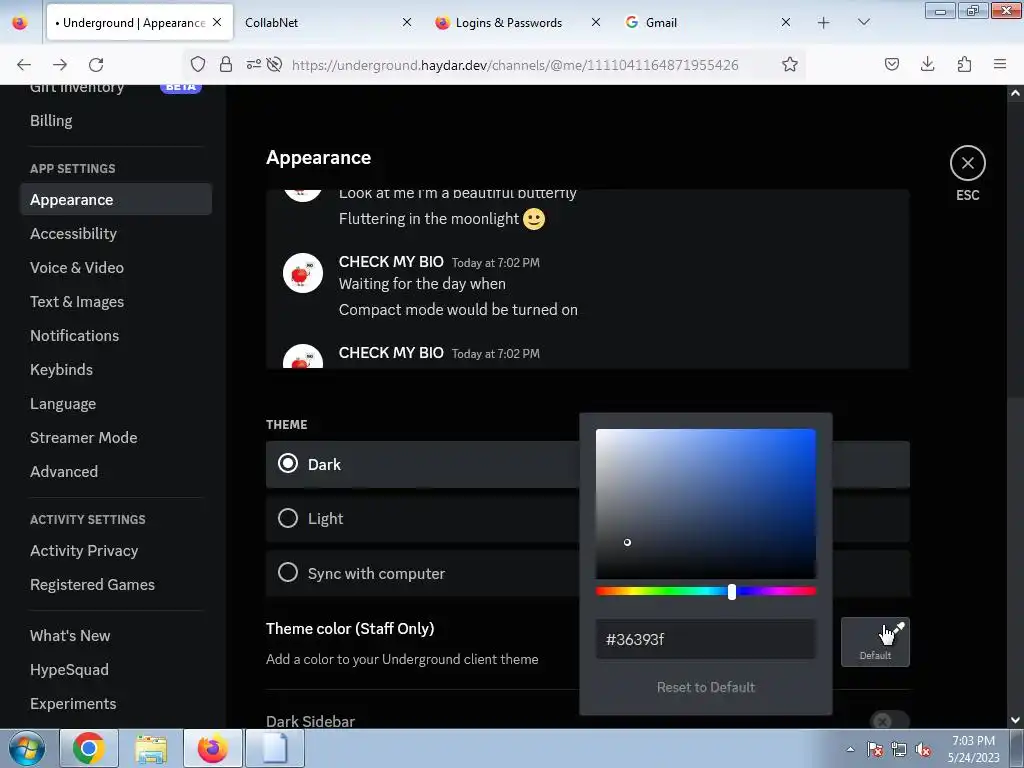The height and width of the screenshot is (768, 1024).
Task: Open the Firefox application menu
Action: pos(1000,64)
